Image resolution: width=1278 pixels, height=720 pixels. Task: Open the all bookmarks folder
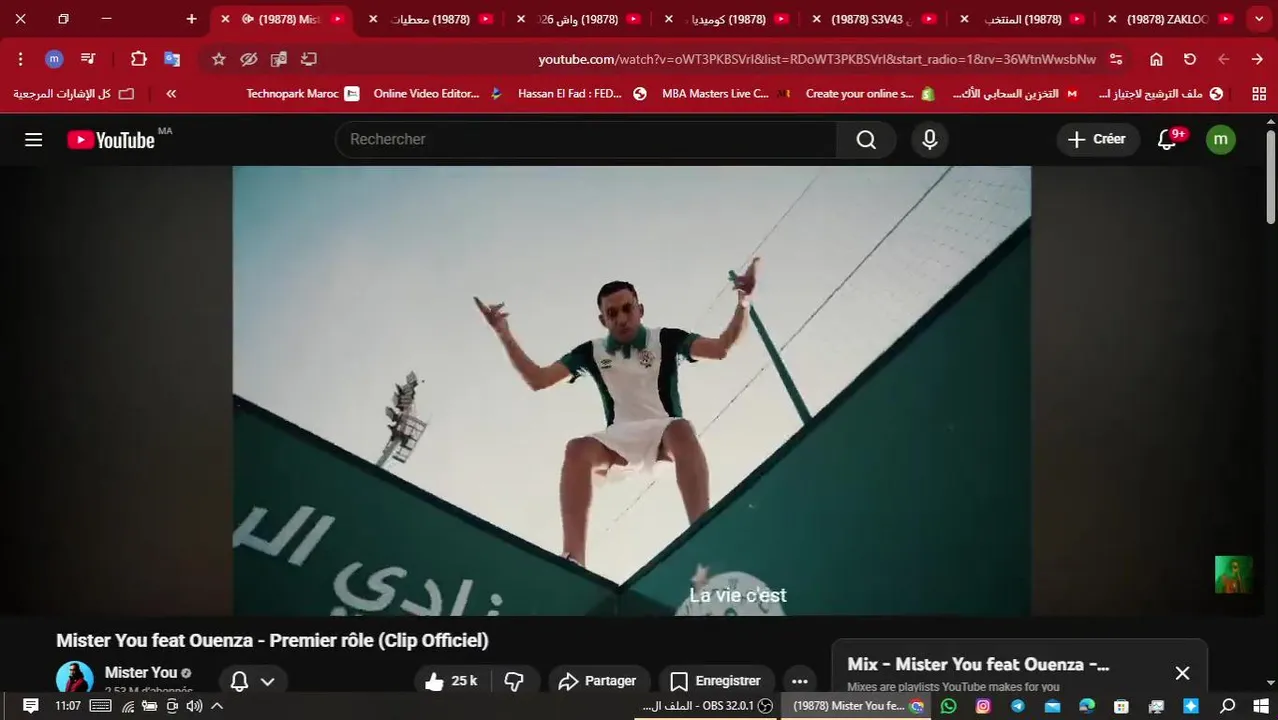74,93
